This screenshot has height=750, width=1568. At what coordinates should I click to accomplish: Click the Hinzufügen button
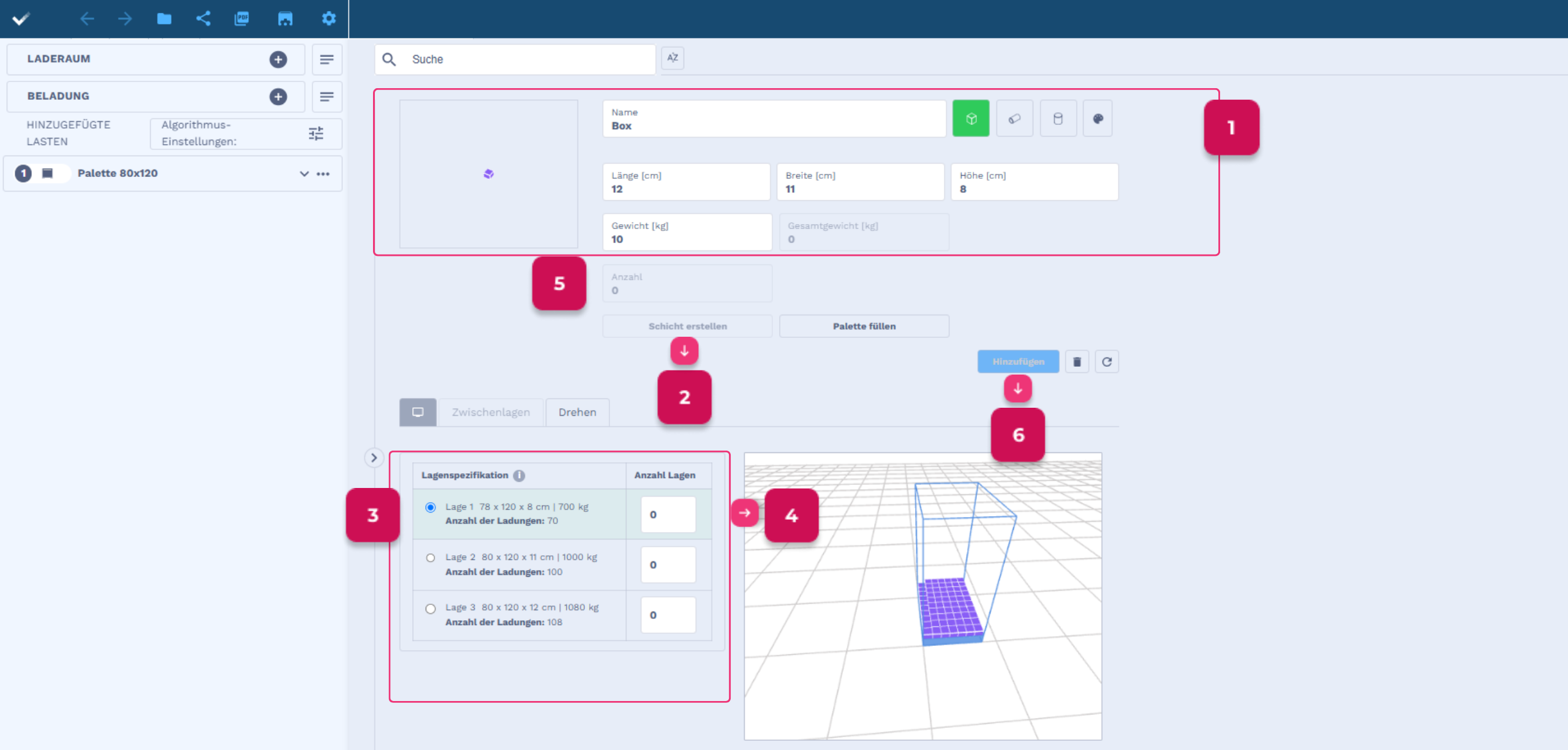pos(1018,362)
